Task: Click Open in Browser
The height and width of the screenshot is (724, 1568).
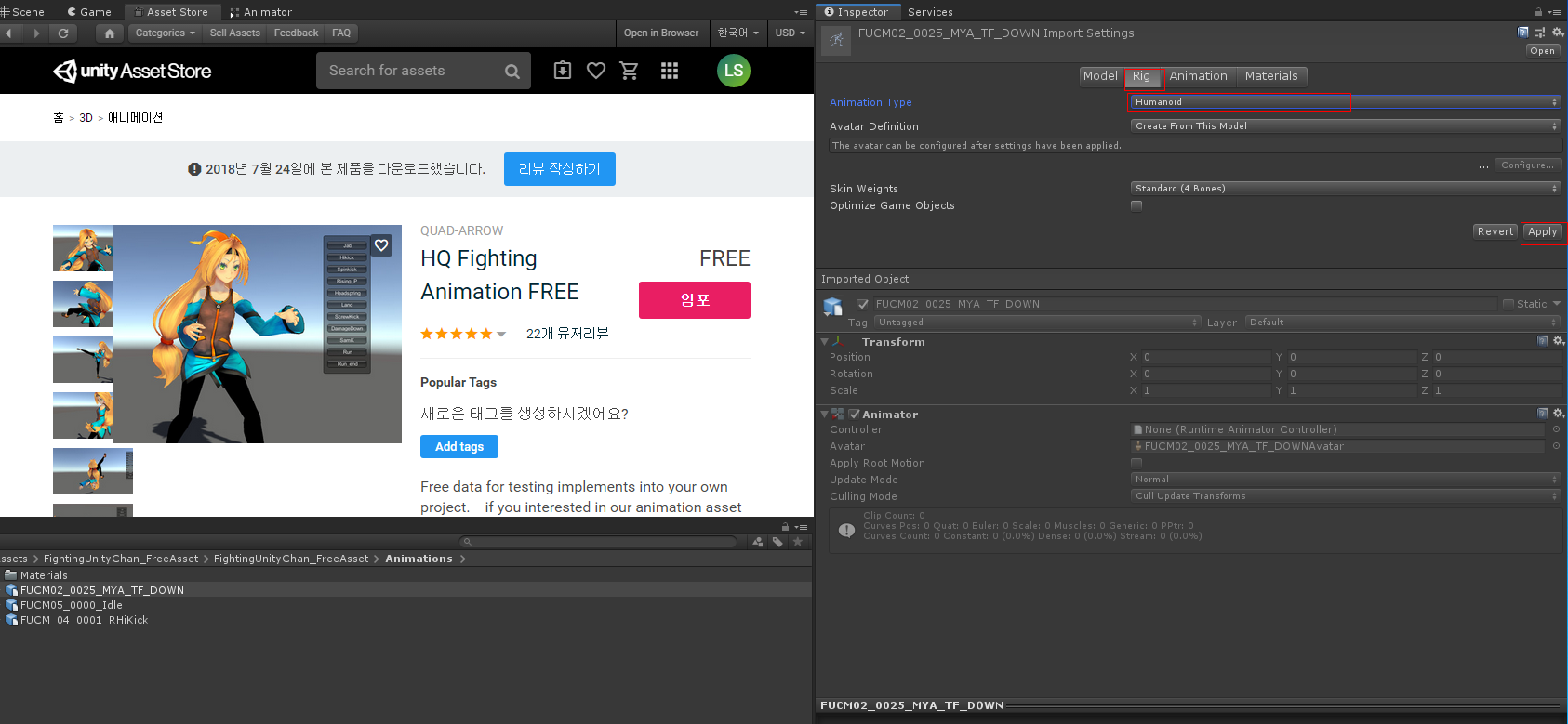Action: tap(661, 33)
